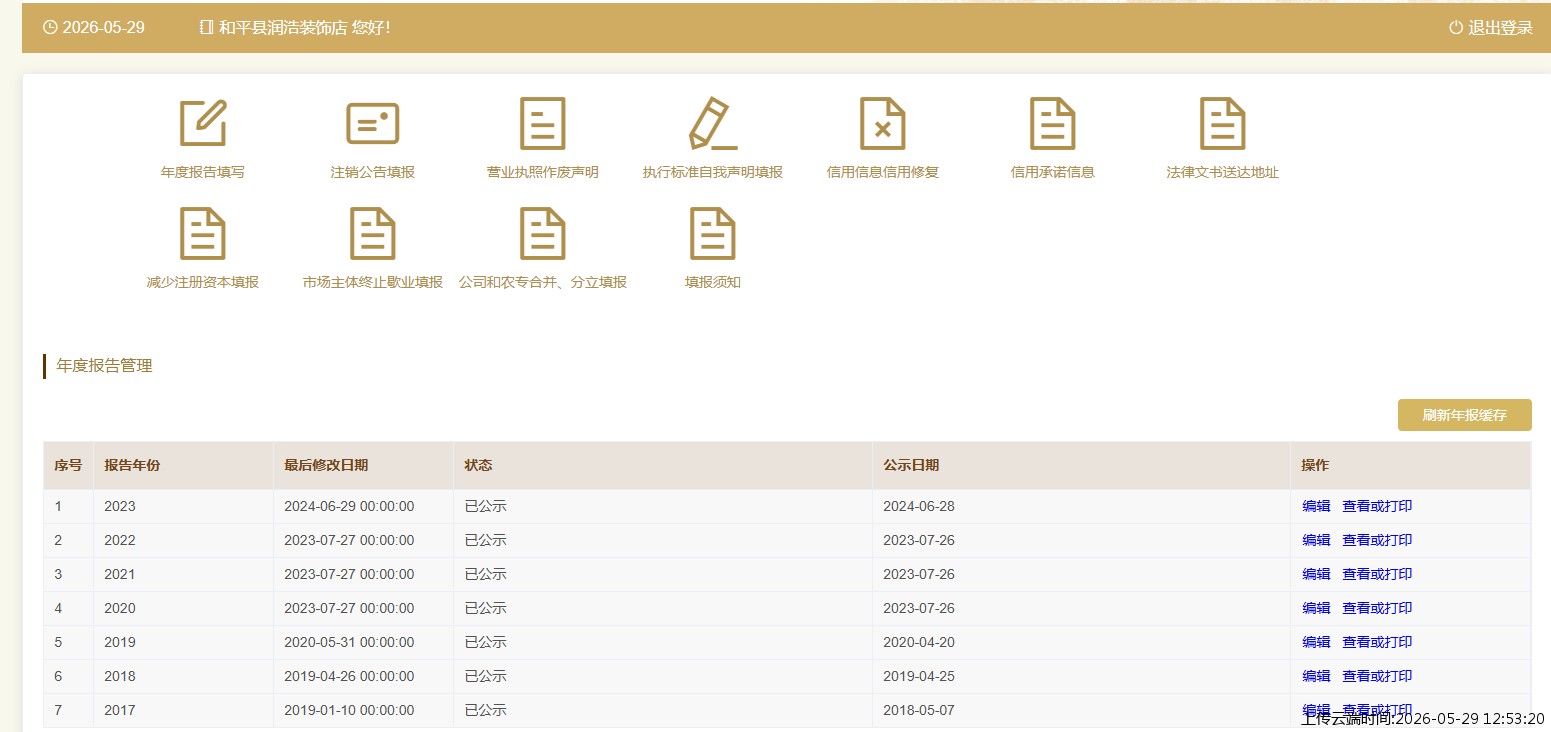Click the 市场主体终止歇业填报 label

[373, 282]
